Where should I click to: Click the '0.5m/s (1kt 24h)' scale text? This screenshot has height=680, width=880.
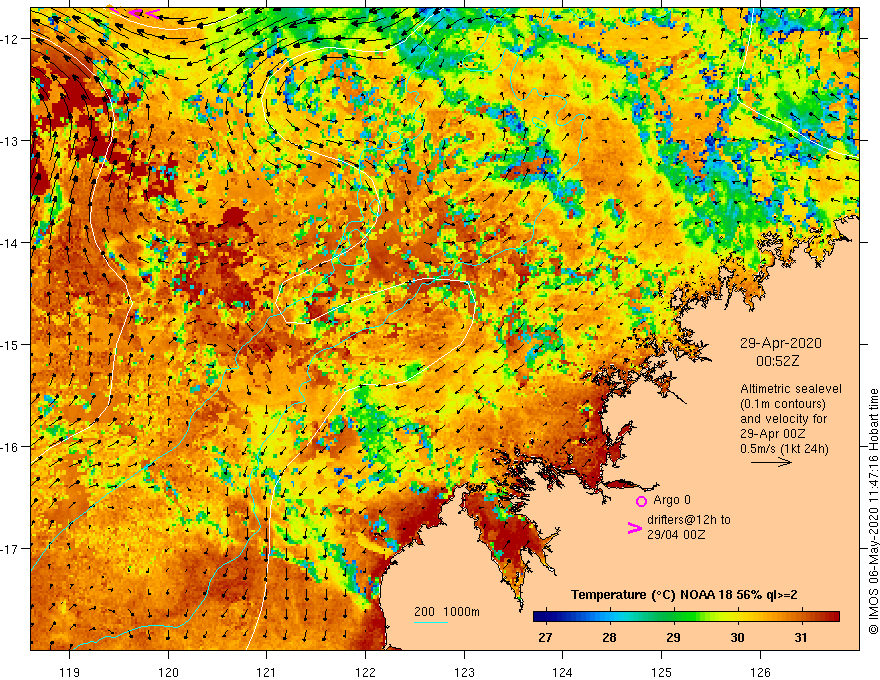(784, 449)
